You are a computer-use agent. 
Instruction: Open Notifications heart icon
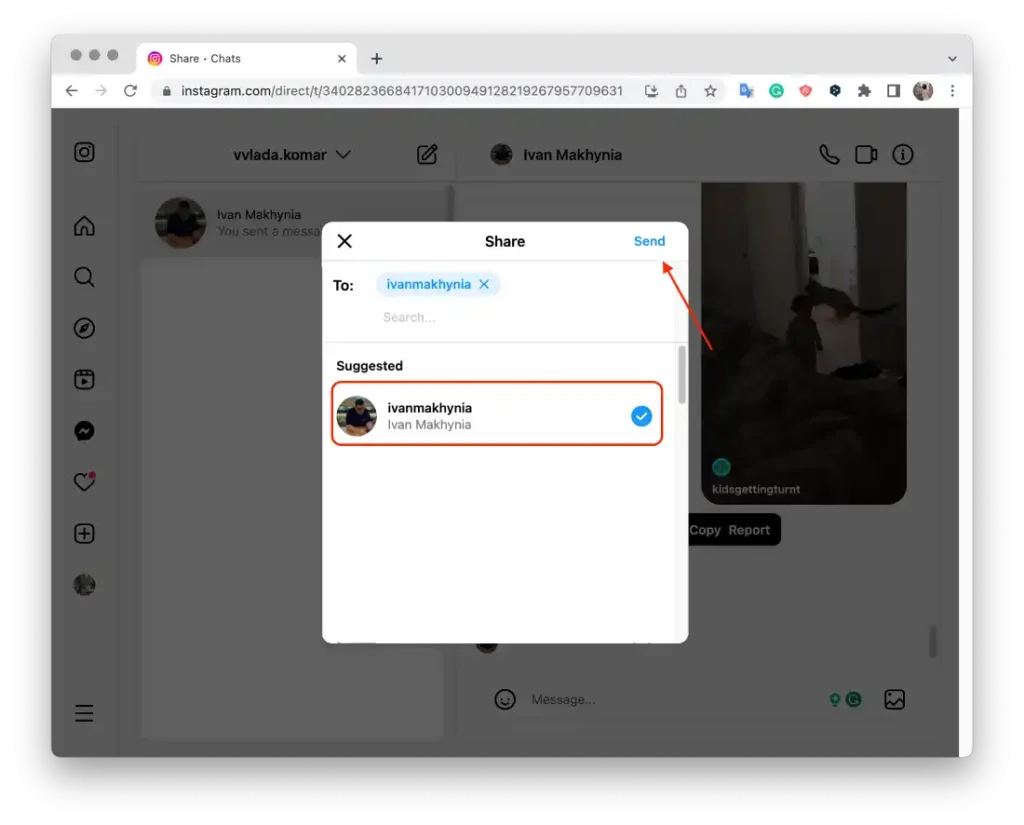(x=84, y=482)
